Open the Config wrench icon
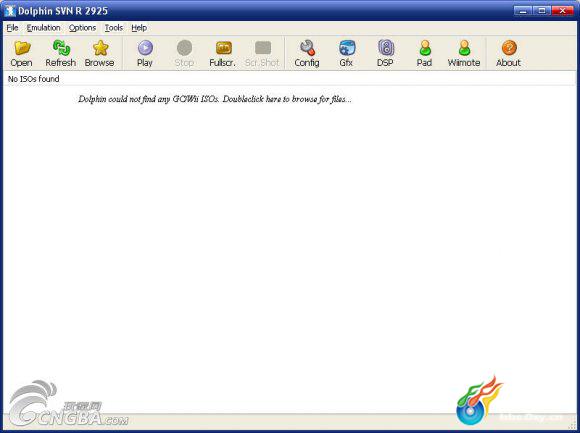The image size is (580, 433). point(307,54)
